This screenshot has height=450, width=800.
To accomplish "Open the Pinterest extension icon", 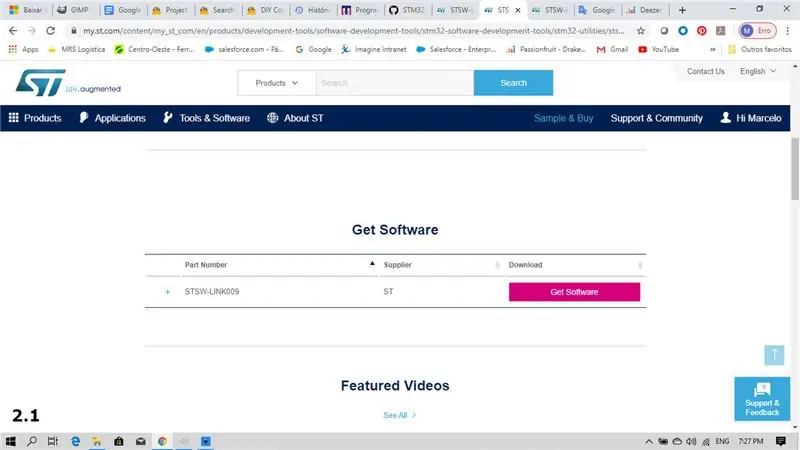I will [x=702, y=31].
